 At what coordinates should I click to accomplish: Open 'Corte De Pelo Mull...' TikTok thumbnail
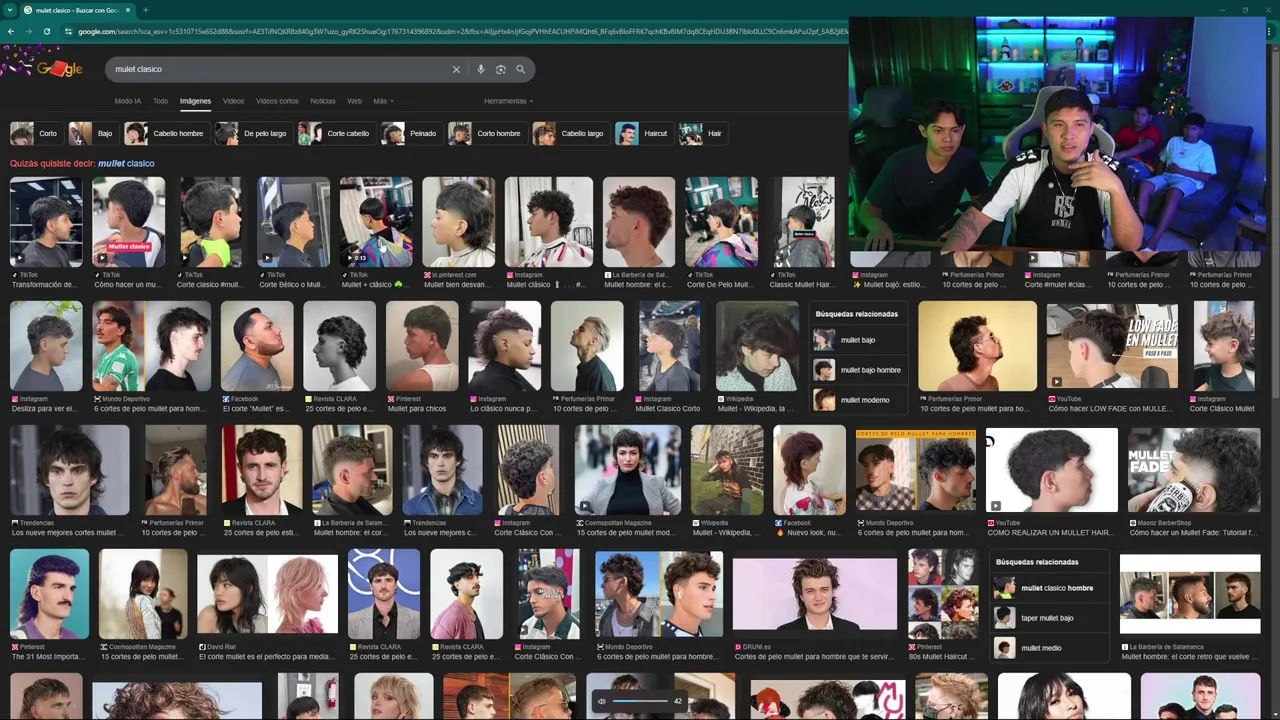(721, 222)
